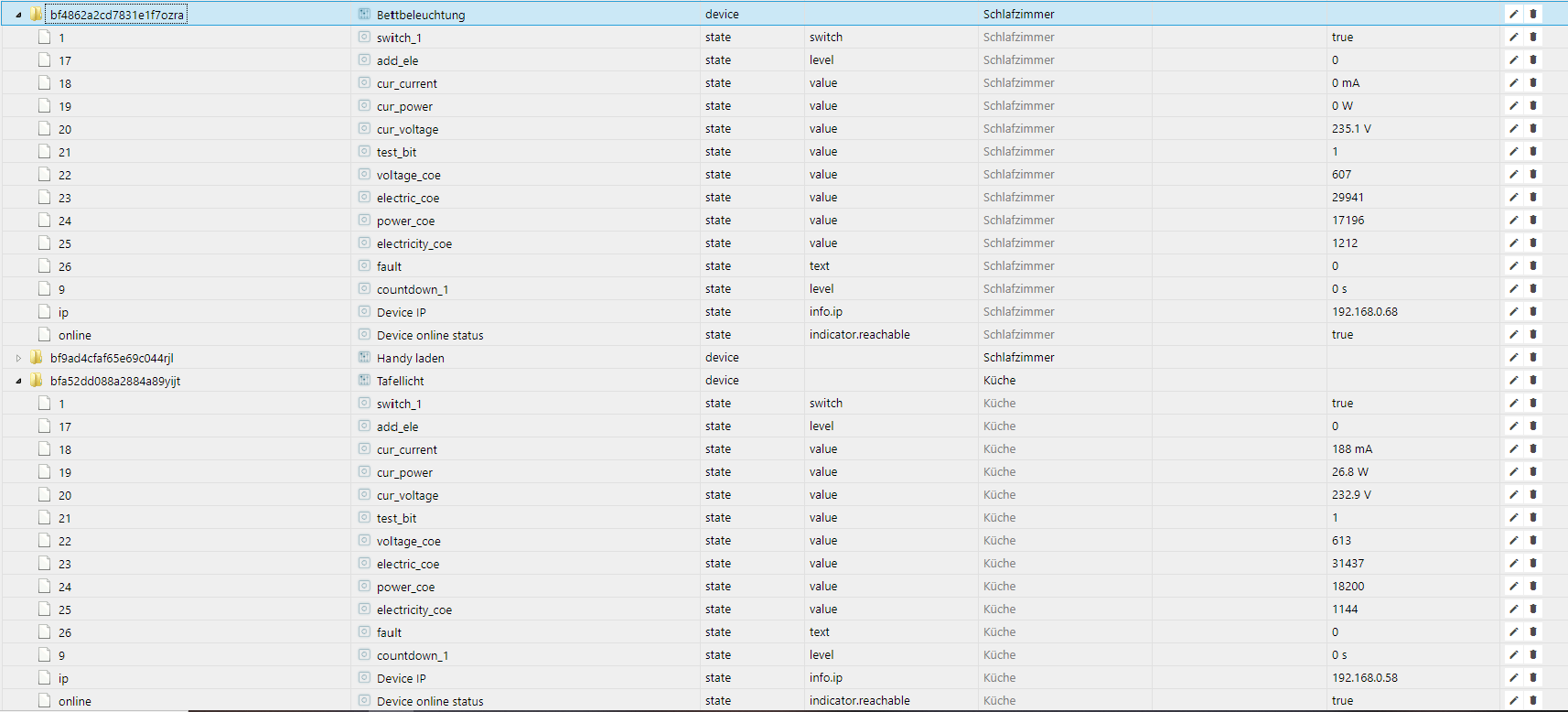This screenshot has height=712, width=1568.
Task: Collapse the bf4862a2cd7831e1f7ozra device node
Action: click(18, 15)
